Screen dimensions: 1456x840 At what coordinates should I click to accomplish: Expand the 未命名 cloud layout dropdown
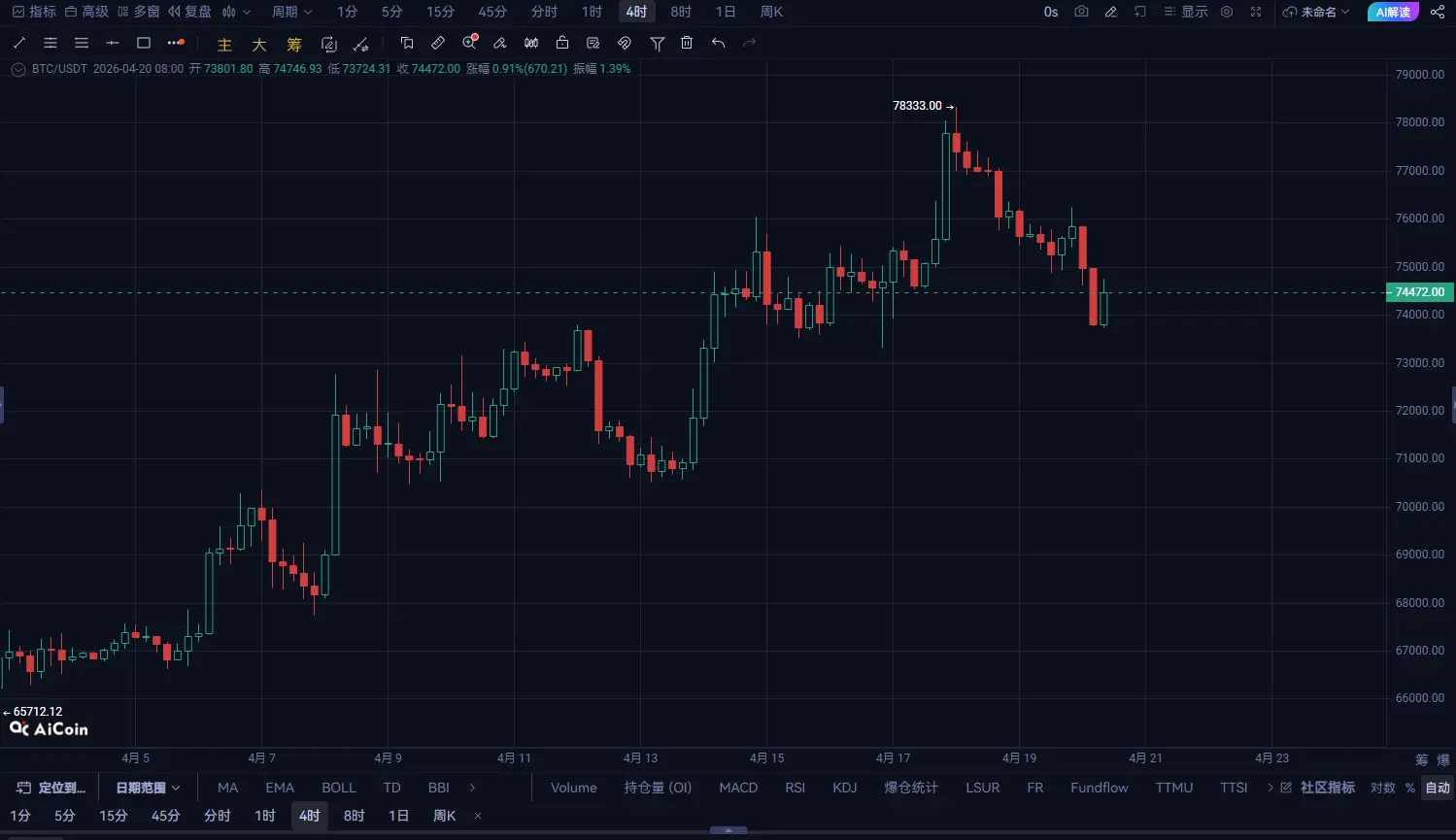coord(1316,12)
